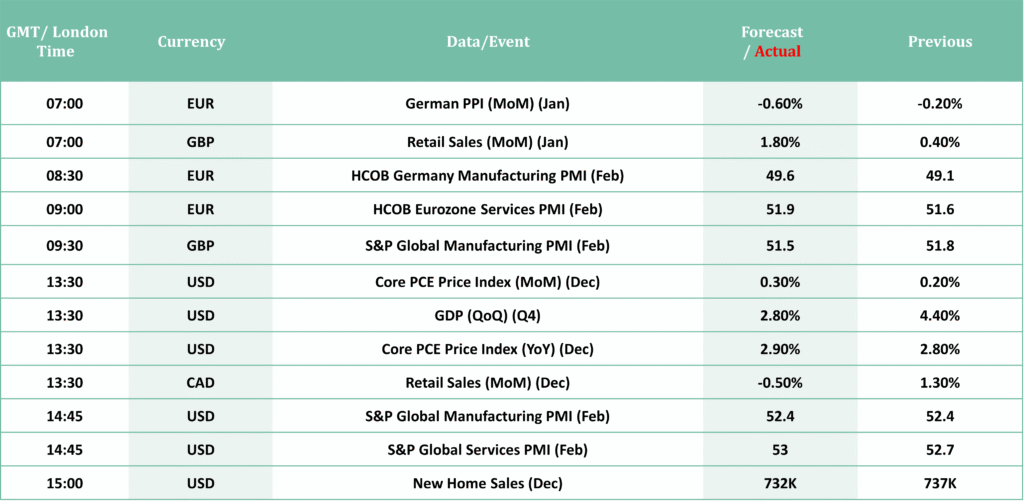Viewport: 1024px width, 502px height.
Task: Click the CAD currency cell
Action: tap(200, 382)
